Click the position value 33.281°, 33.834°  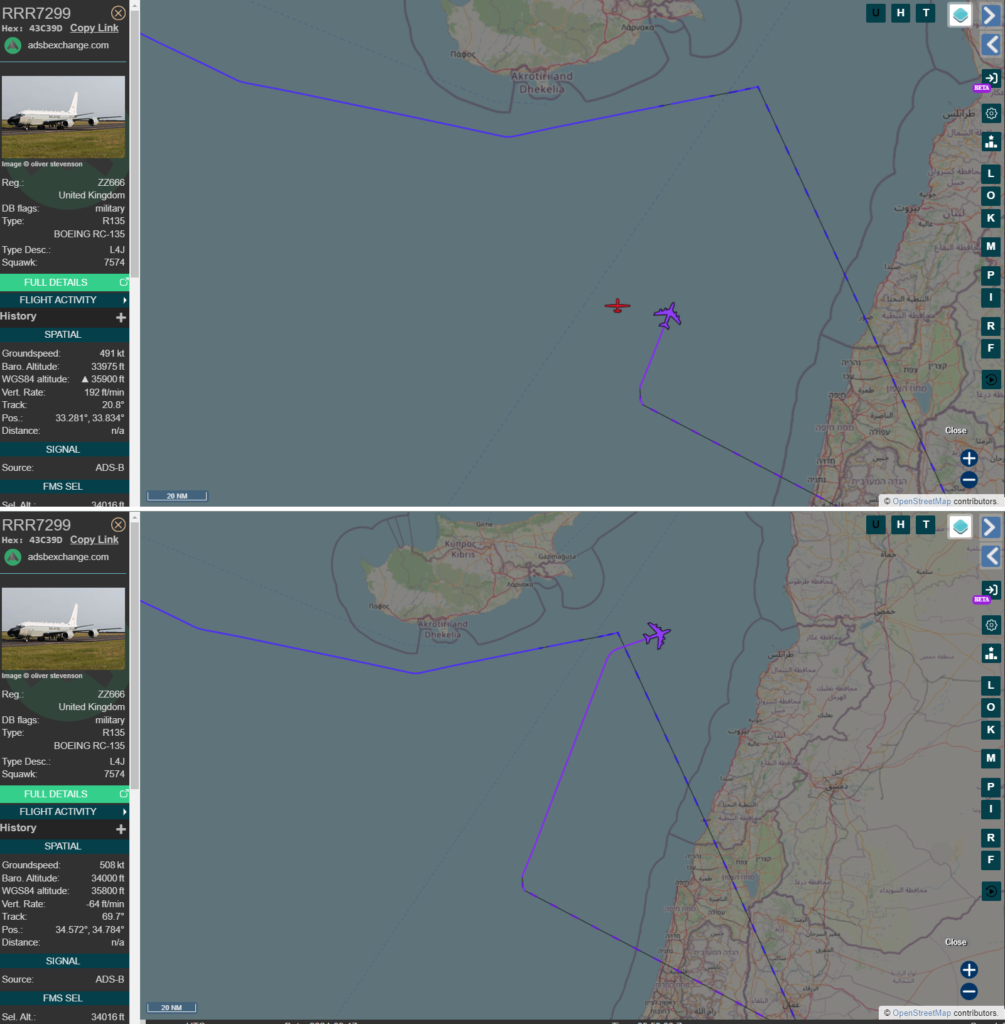pos(89,418)
